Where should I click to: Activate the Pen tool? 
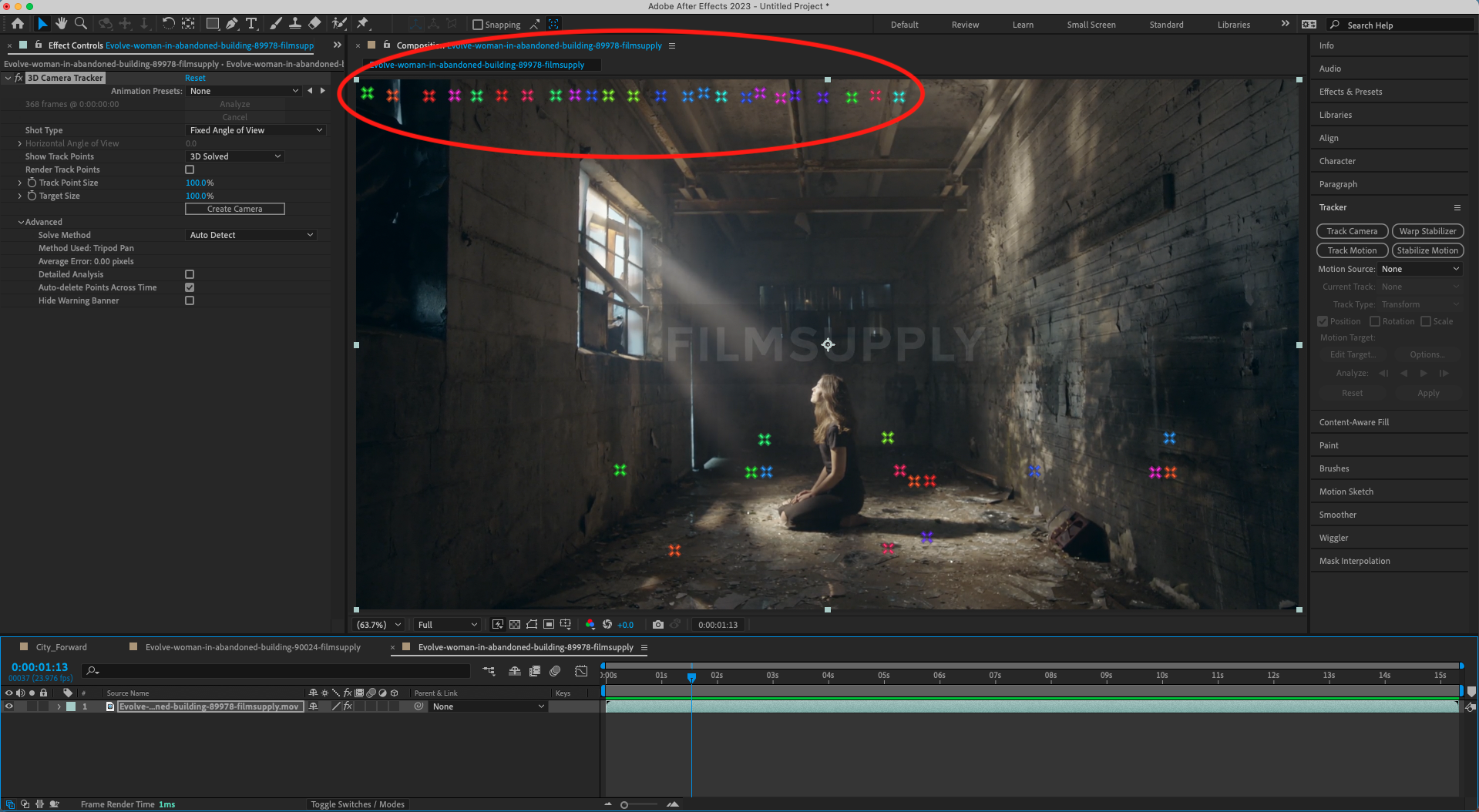click(x=232, y=23)
